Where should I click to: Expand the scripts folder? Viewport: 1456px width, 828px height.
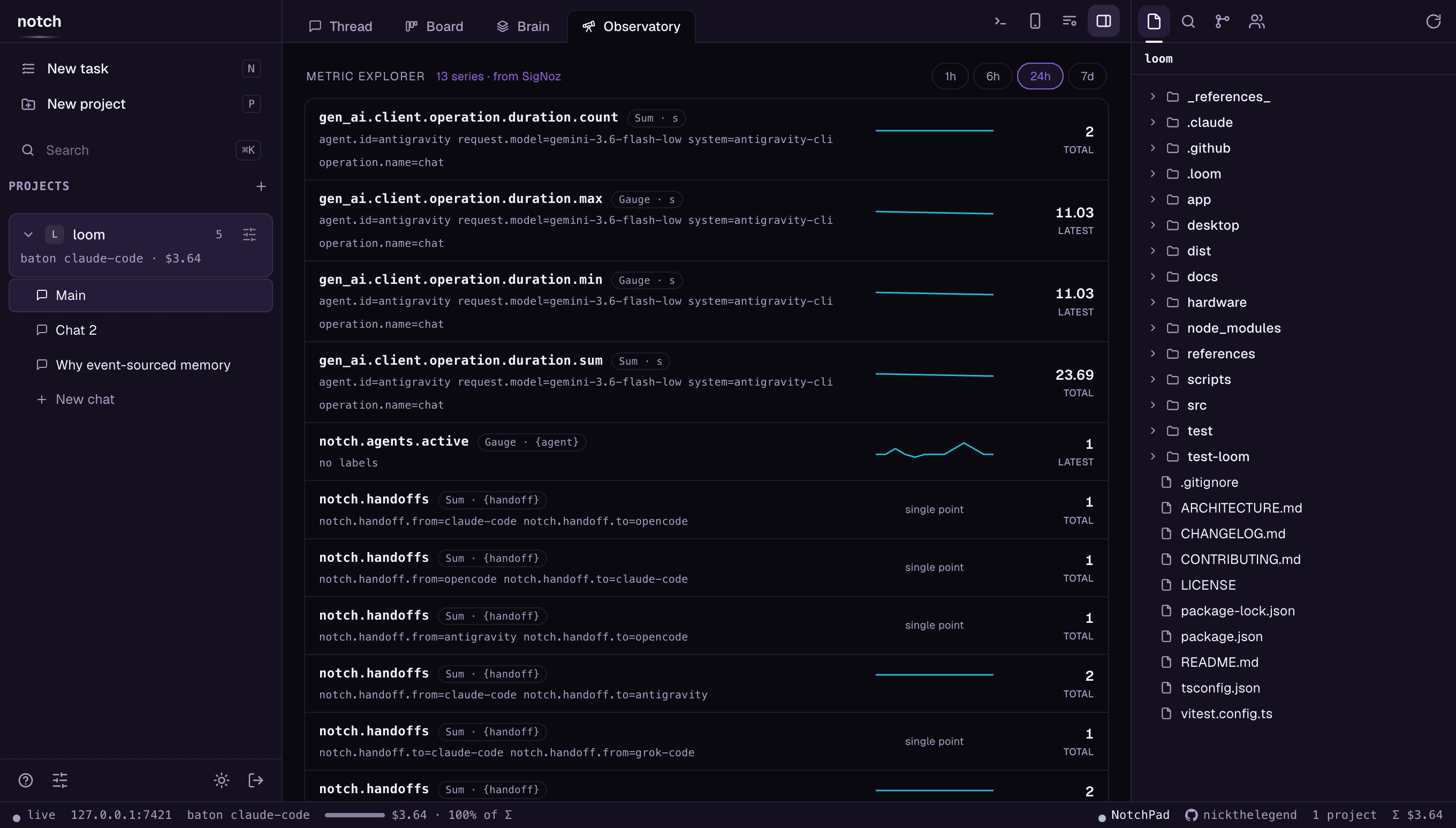(1152, 379)
